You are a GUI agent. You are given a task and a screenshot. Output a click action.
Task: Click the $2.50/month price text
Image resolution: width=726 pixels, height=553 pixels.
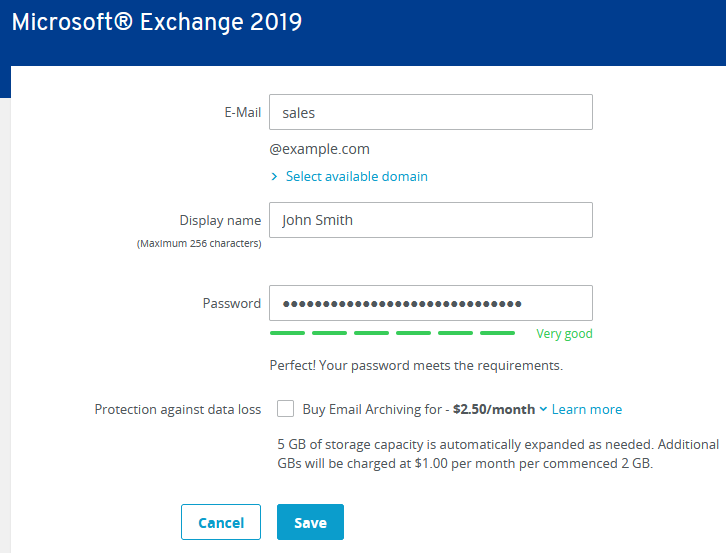494,409
